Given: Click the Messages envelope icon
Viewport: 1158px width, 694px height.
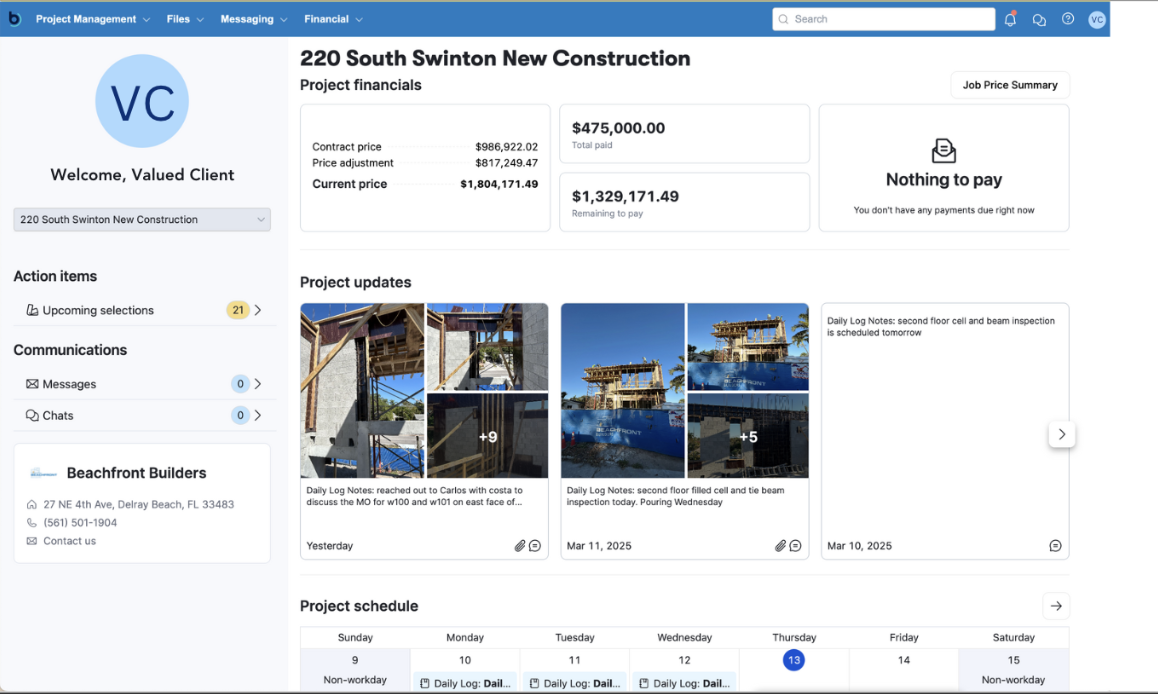Looking at the screenshot, I should [32, 384].
